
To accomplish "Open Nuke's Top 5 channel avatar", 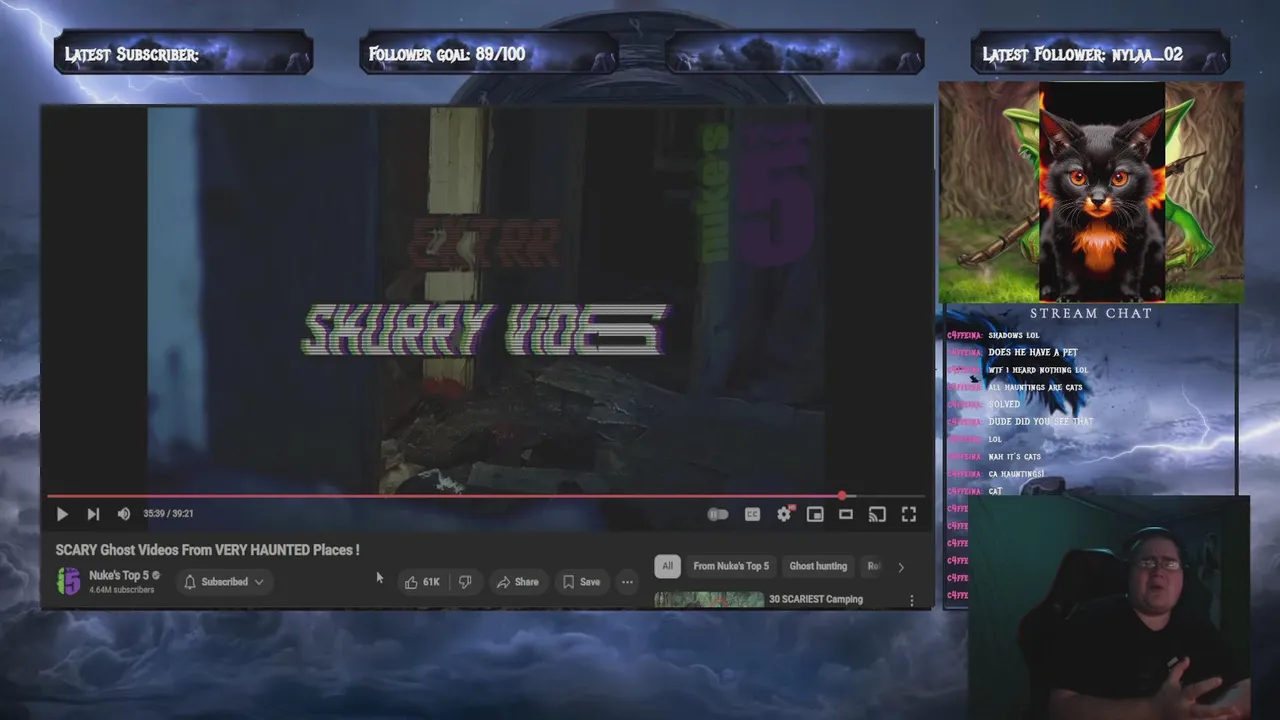I will (x=68, y=581).
